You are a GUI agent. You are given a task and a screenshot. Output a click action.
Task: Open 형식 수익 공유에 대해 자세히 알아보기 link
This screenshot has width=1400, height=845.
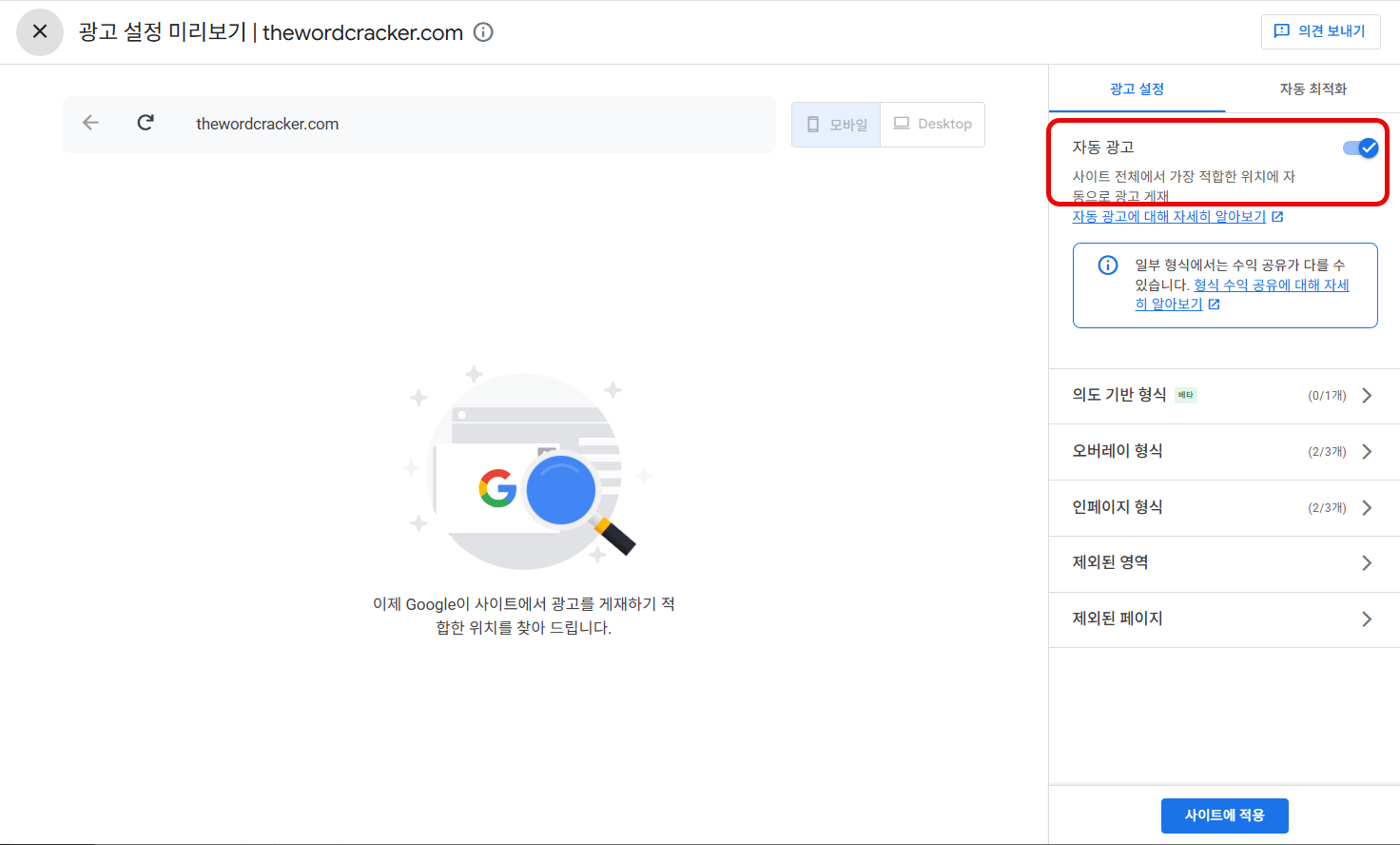(x=1242, y=294)
